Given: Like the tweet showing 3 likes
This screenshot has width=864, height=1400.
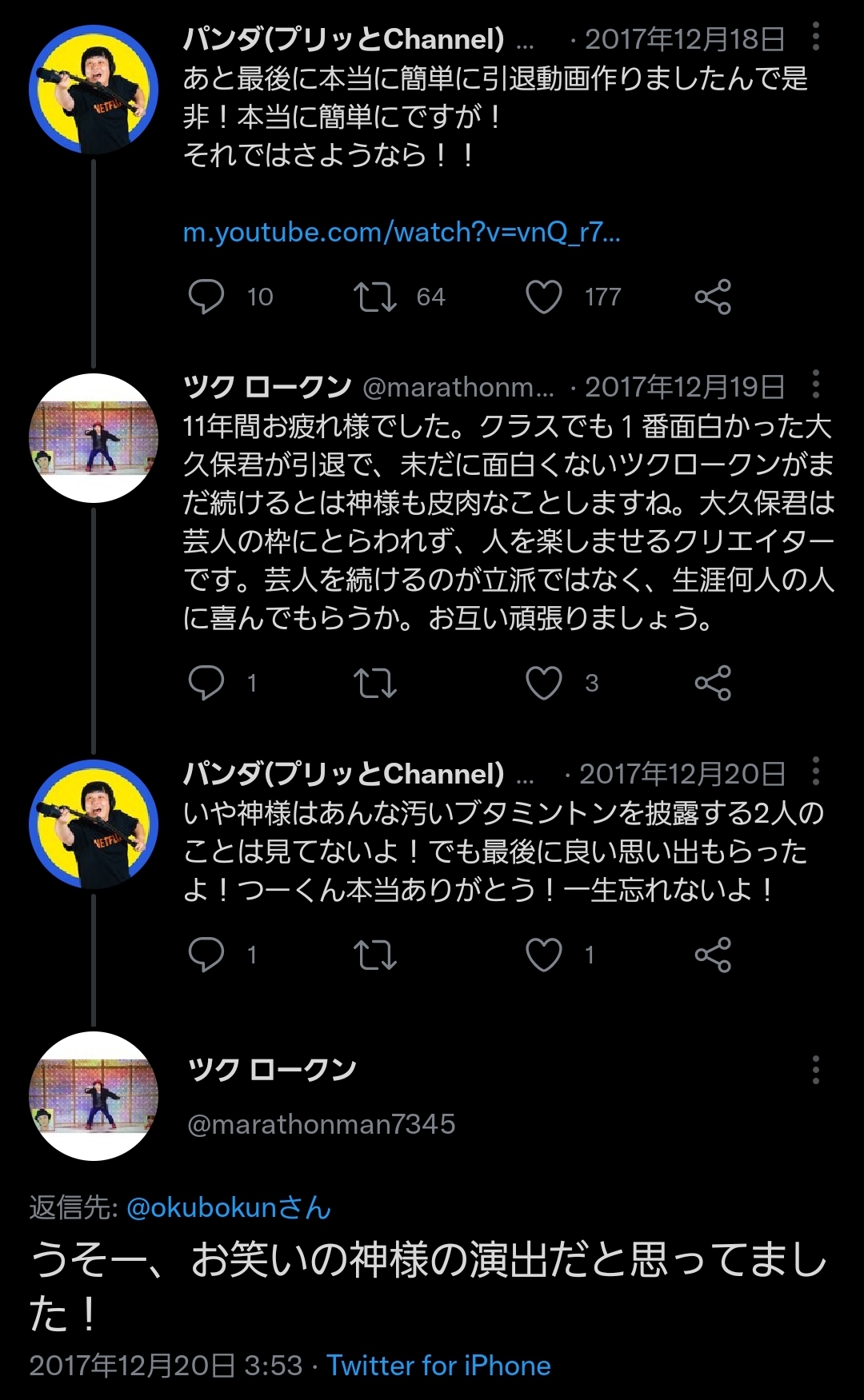Looking at the screenshot, I should [544, 683].
